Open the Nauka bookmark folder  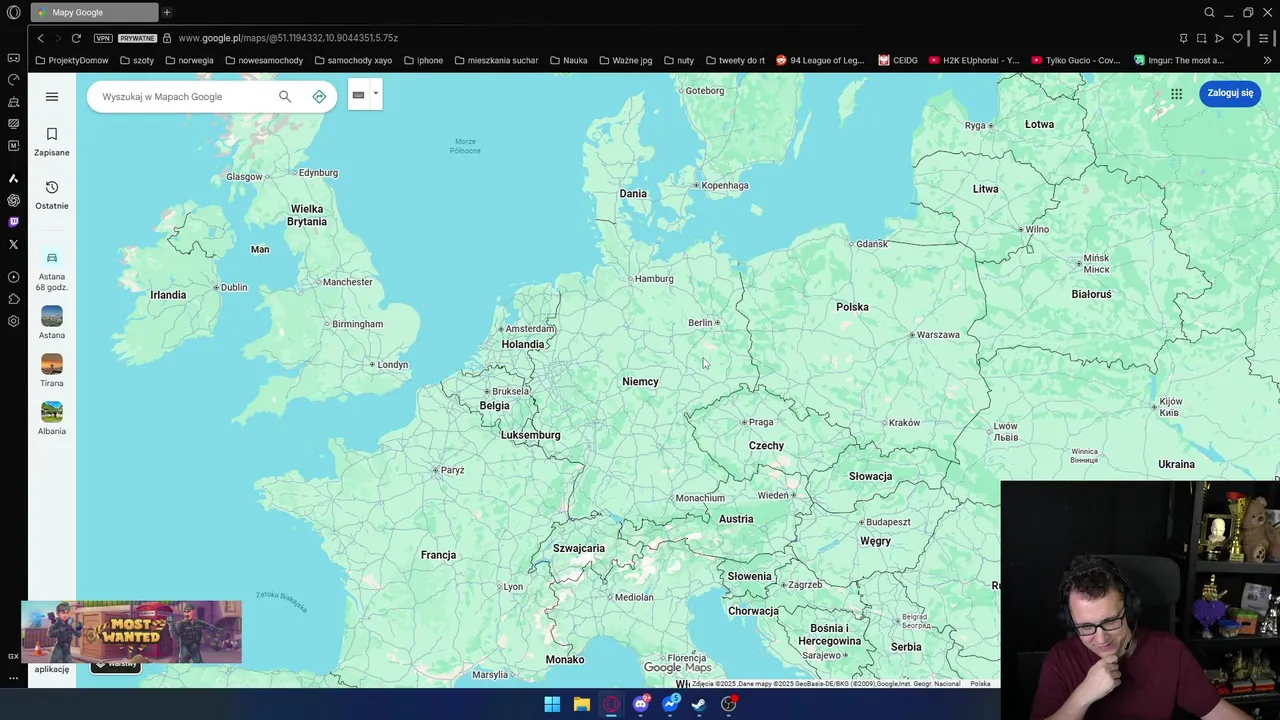click(568, 60)
